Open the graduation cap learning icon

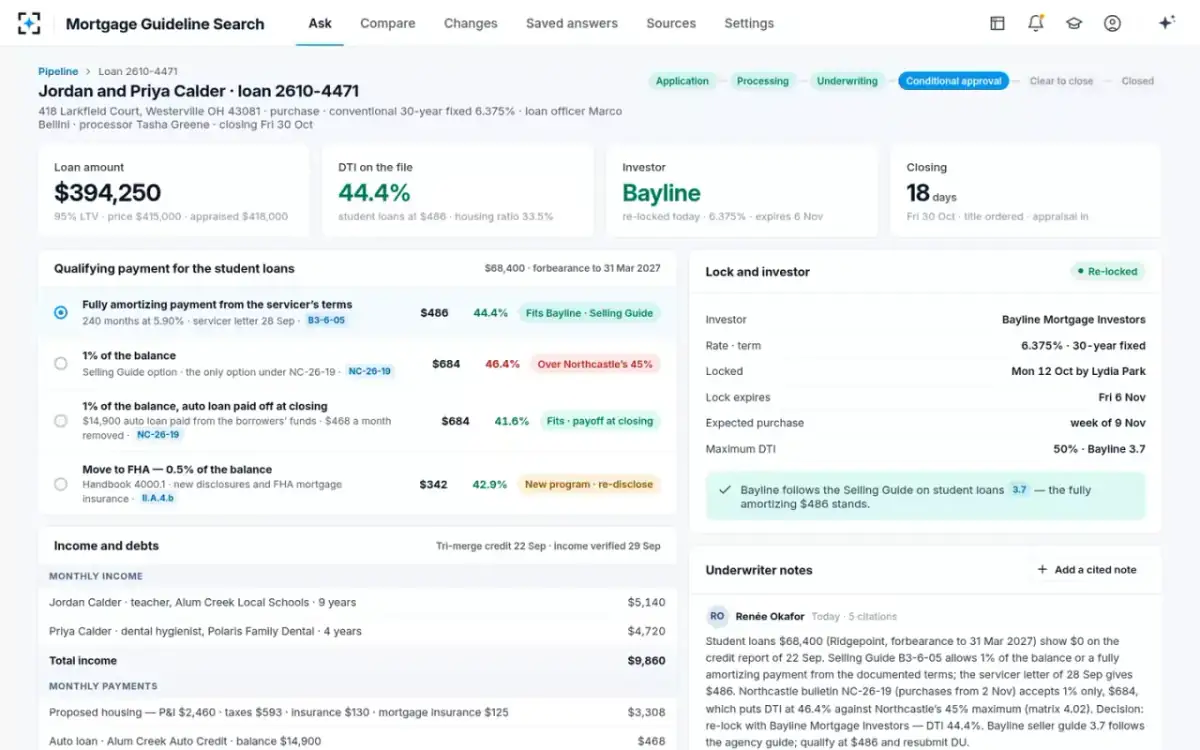pyautogui.click(x=1074, y=23)
